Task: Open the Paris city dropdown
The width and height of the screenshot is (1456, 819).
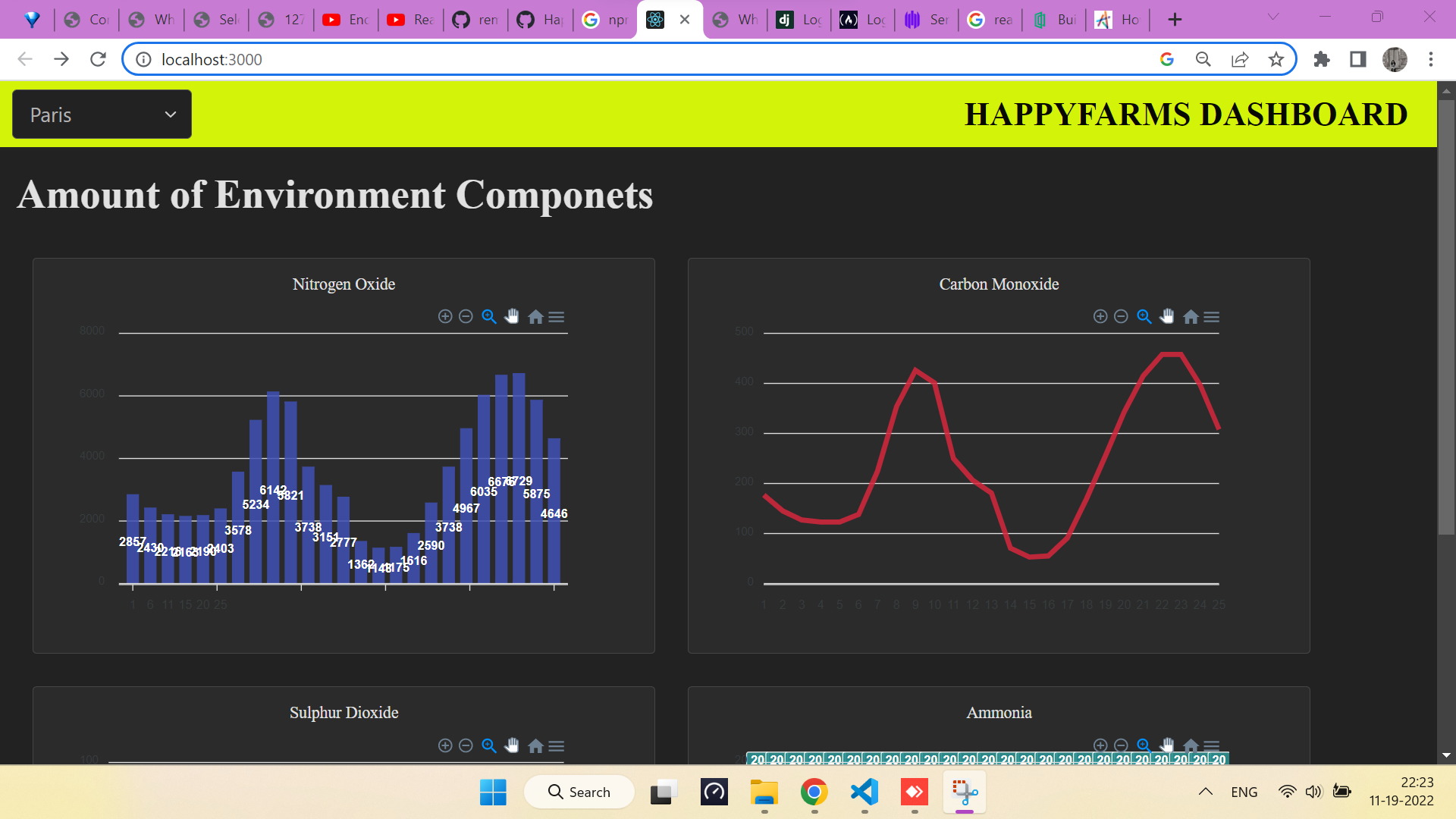Action: [102, 114]
